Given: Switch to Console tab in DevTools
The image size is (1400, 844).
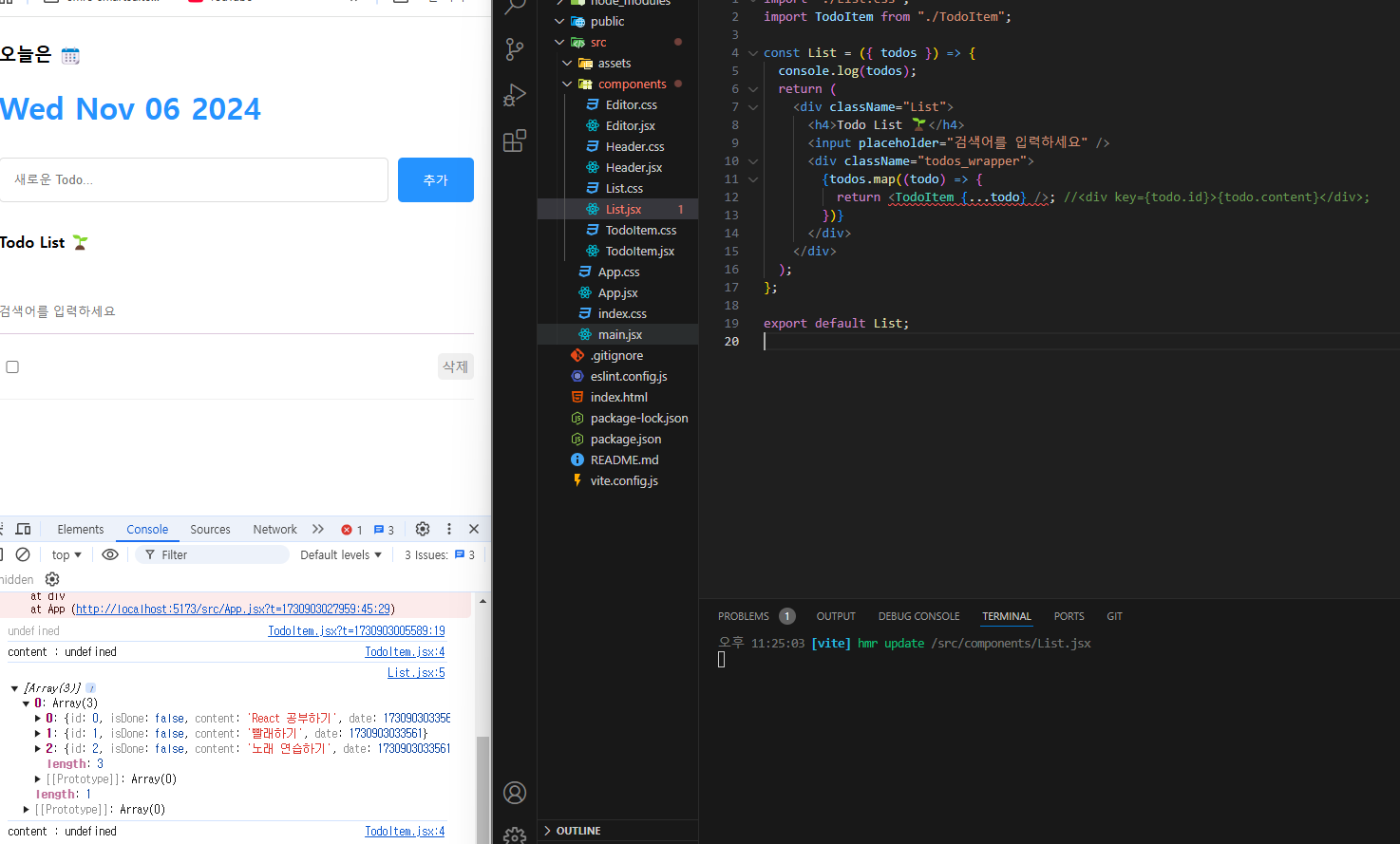Looking at the screenshot, I should pos(147,529).
